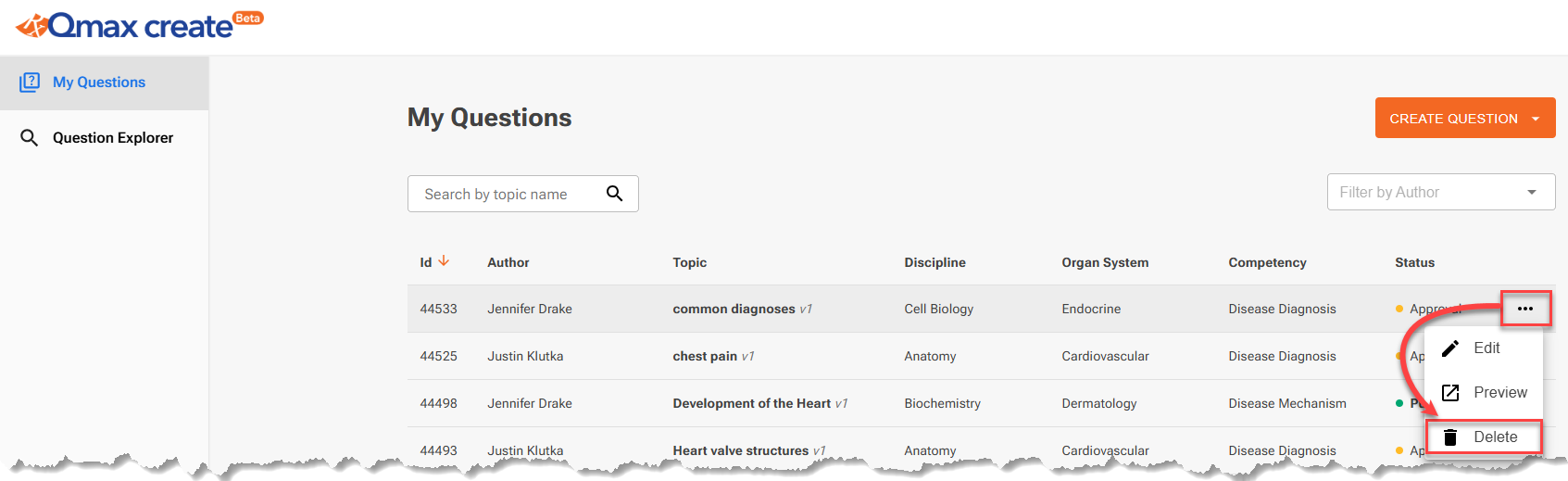Viewport: 1568px width, 481px height.
Task: Click the My Questions sidebar icon
Action: pos(30,82)
